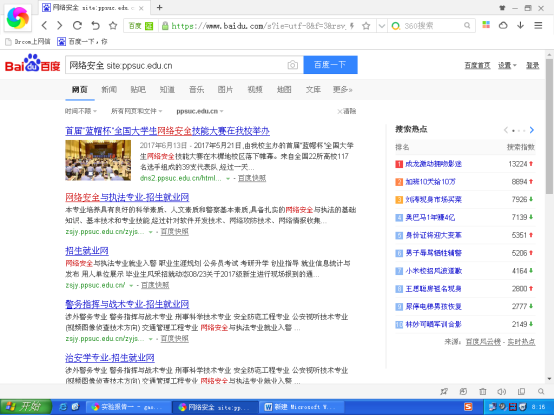554x416 pixels.
Task: Open the 百度一下 bookmark
Action: click(x=82, y=42)
